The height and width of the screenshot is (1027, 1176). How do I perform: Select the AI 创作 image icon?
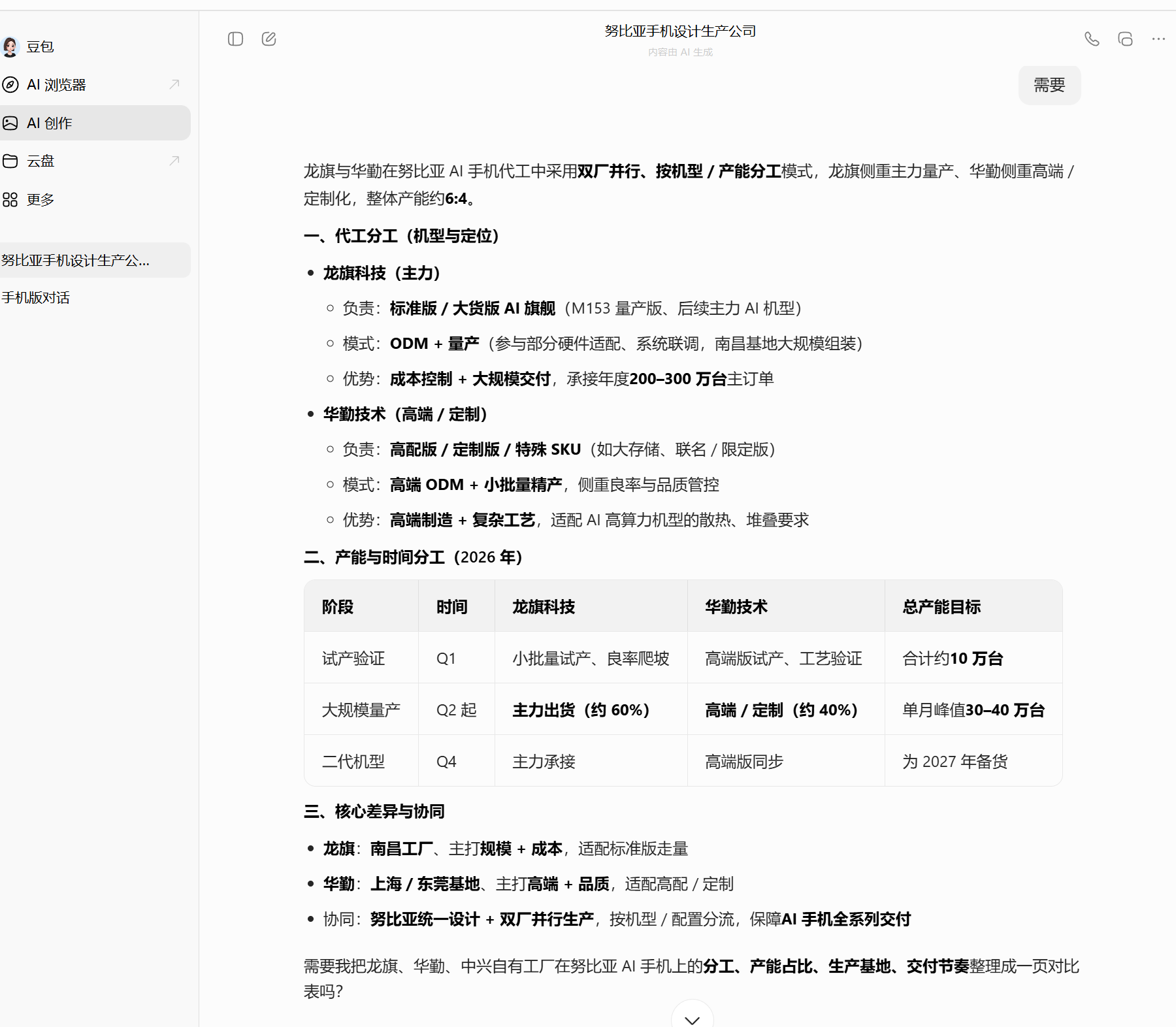10,123
